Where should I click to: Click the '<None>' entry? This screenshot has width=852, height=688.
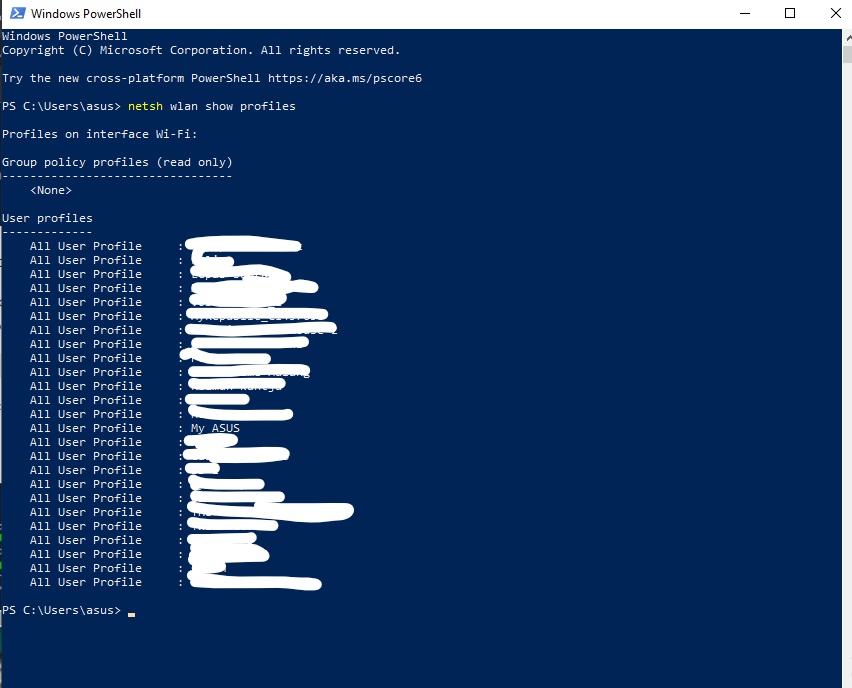point(51,190)
